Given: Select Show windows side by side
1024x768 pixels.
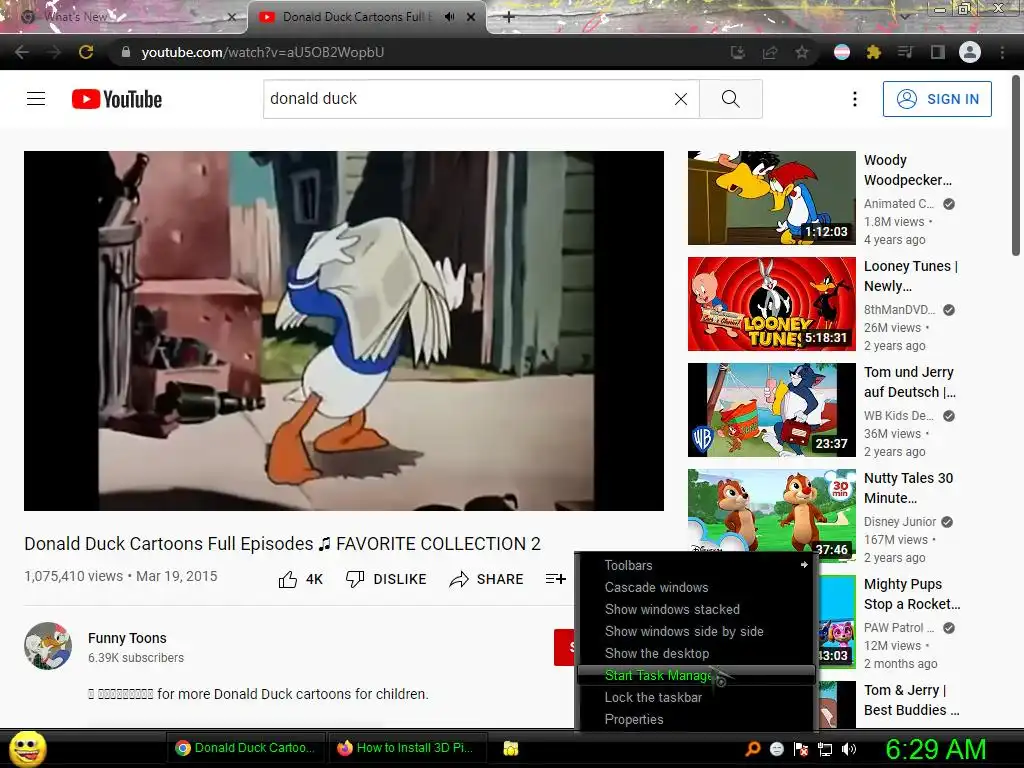Looking at the screenshot, I should (x=696, y=632).
